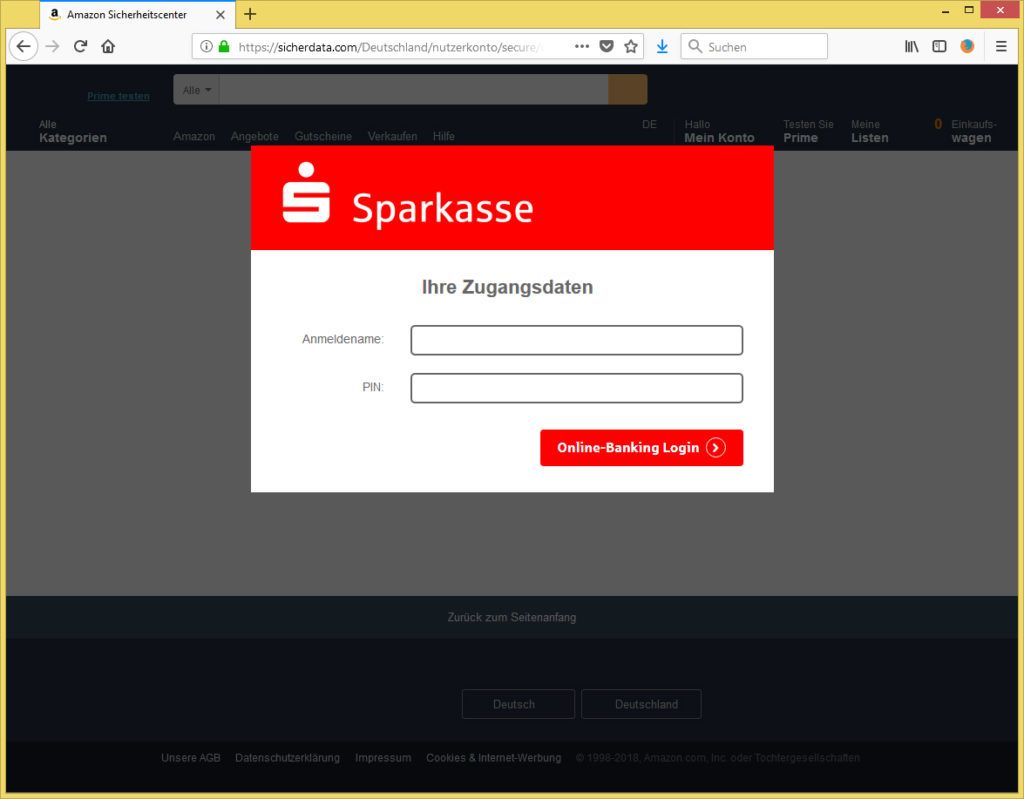Screen dimensions: 1024x799
Task: Show site information icon in address bar
Action: point(206,46)
